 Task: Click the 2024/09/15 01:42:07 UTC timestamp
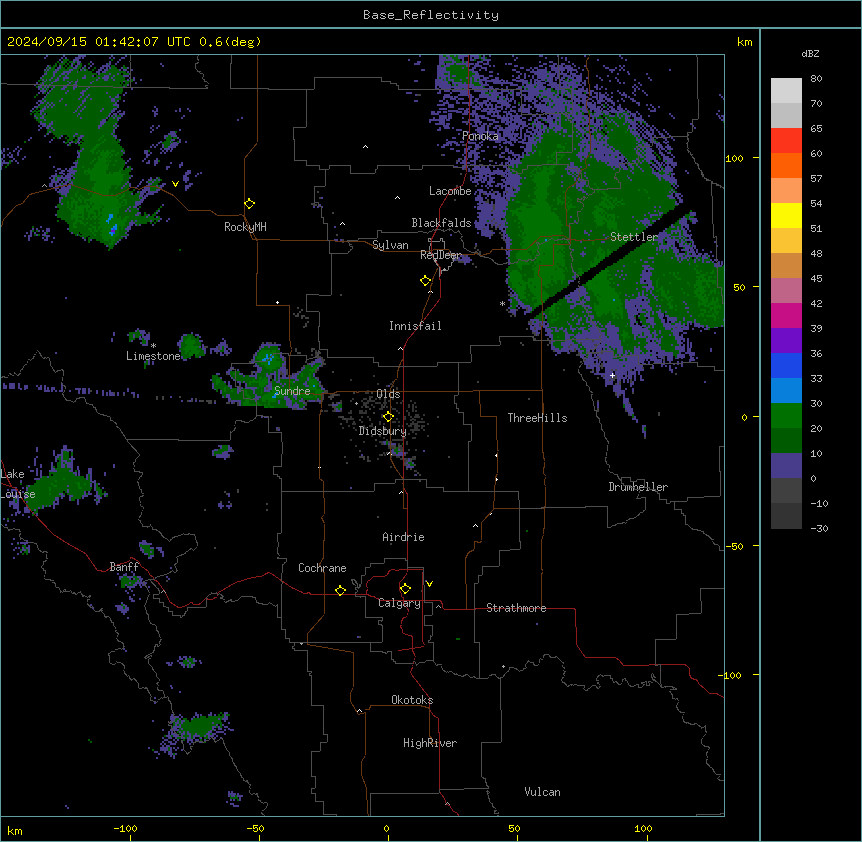[x=134, y=42]
